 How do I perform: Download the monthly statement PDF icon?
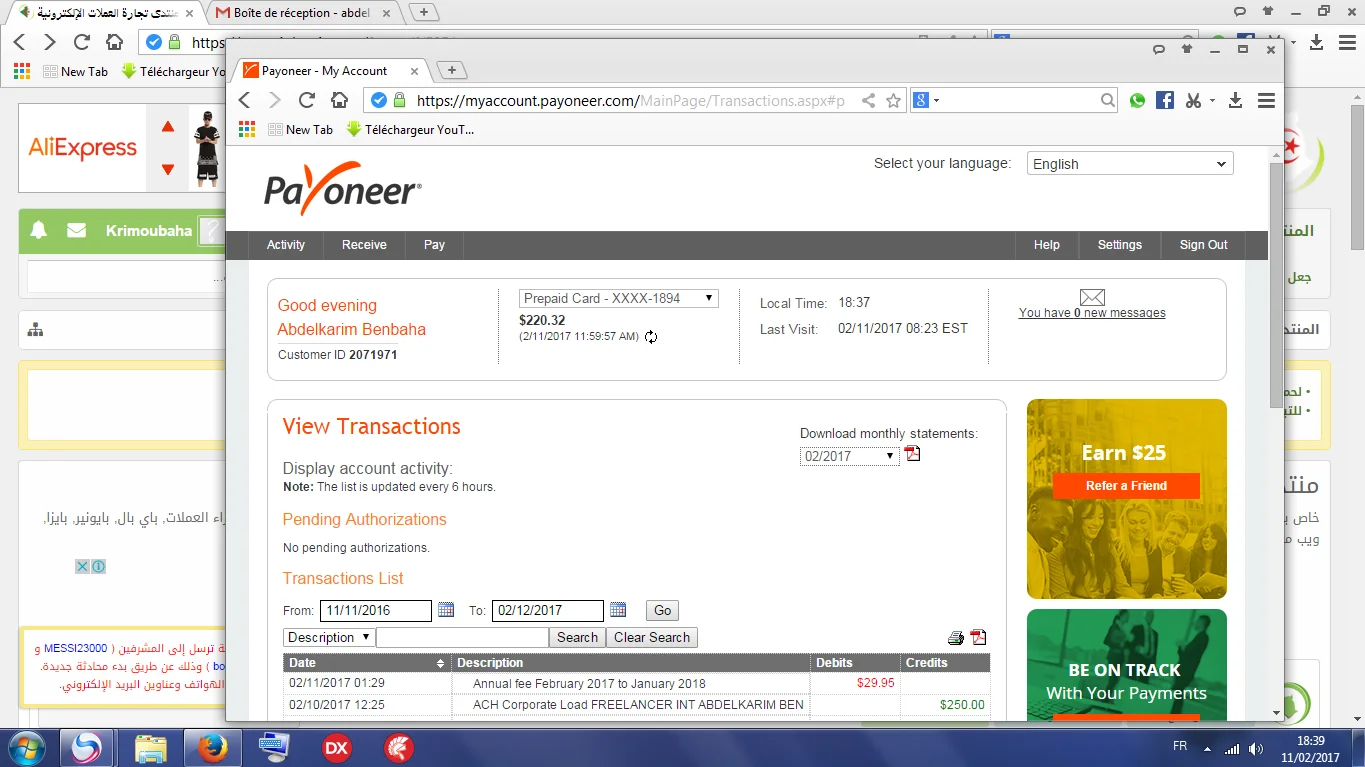pyautogui.click(x=912, y=454)
